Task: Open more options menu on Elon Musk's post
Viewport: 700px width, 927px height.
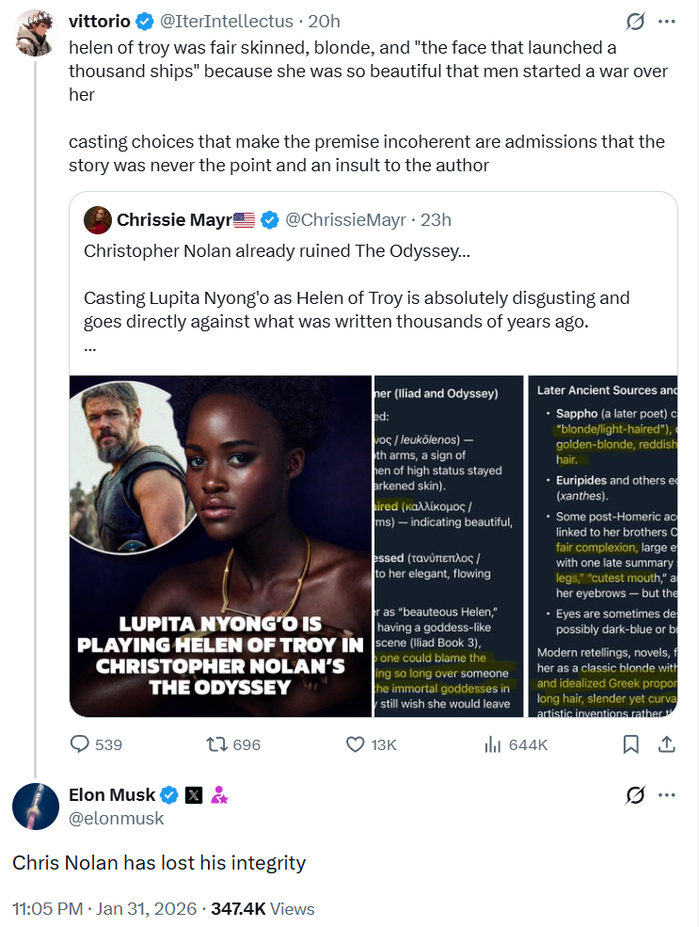Action: click(667, 795)
